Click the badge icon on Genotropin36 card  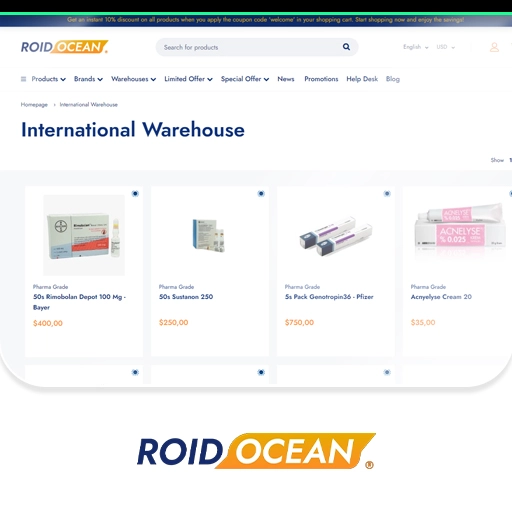pos(387,194)
